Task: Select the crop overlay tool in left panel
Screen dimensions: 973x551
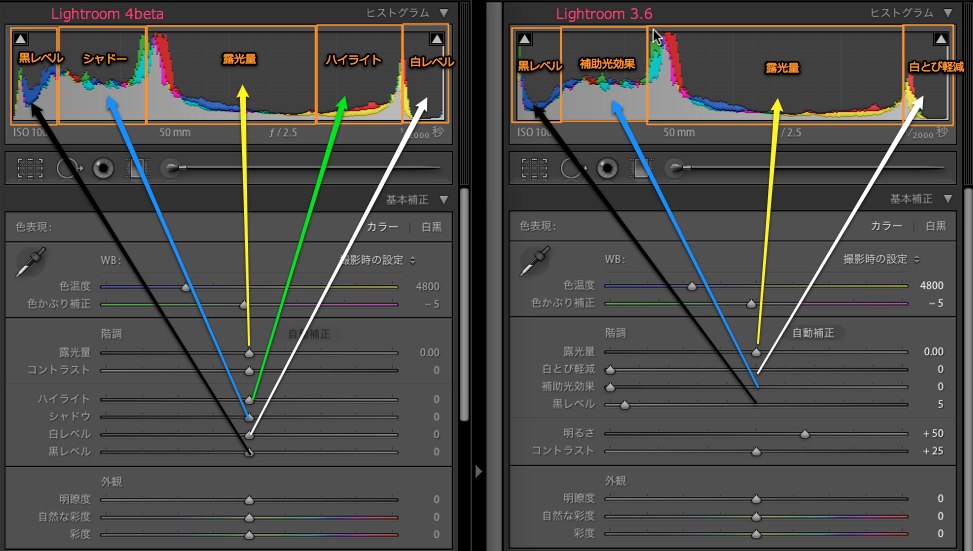Action: pos(31,168)
